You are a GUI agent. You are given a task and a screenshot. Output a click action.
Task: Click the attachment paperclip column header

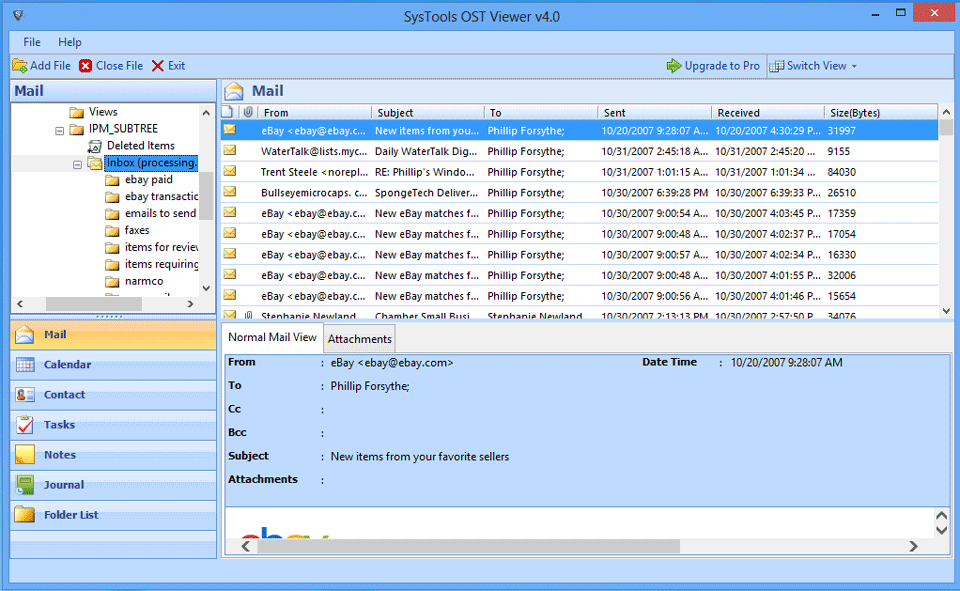pos(248,112)
